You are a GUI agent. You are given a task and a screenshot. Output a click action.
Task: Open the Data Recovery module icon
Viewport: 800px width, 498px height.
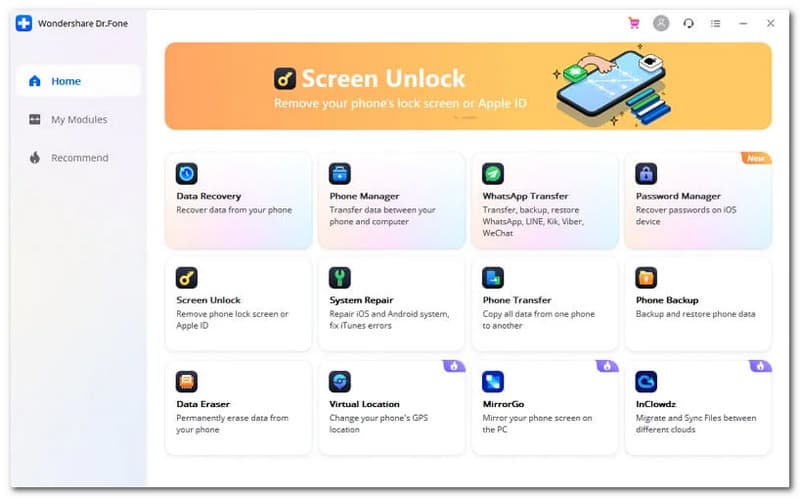coord(187,173)
